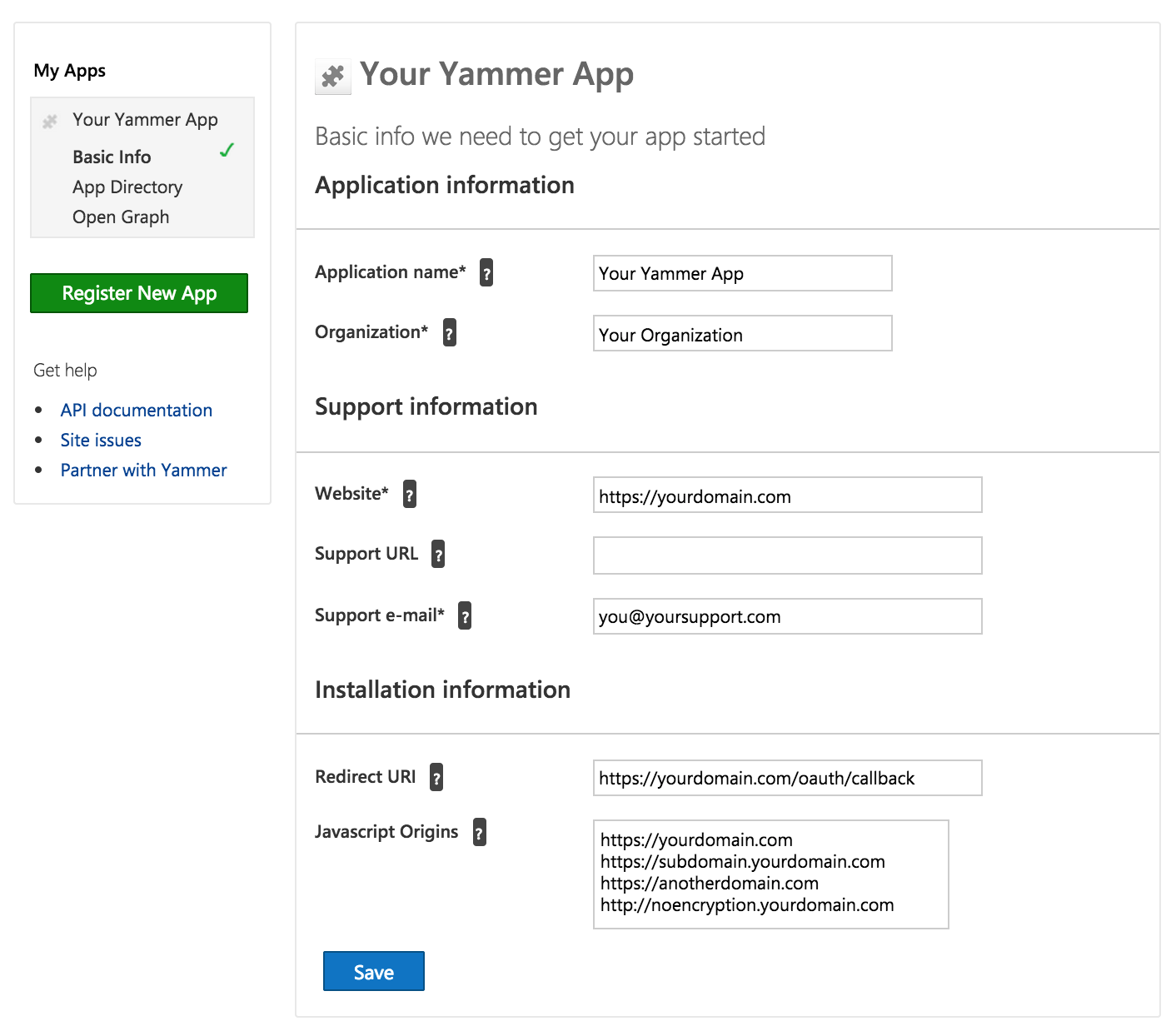Click the empty Support URL field
Screen dimensions: 1176x1031
788,555
